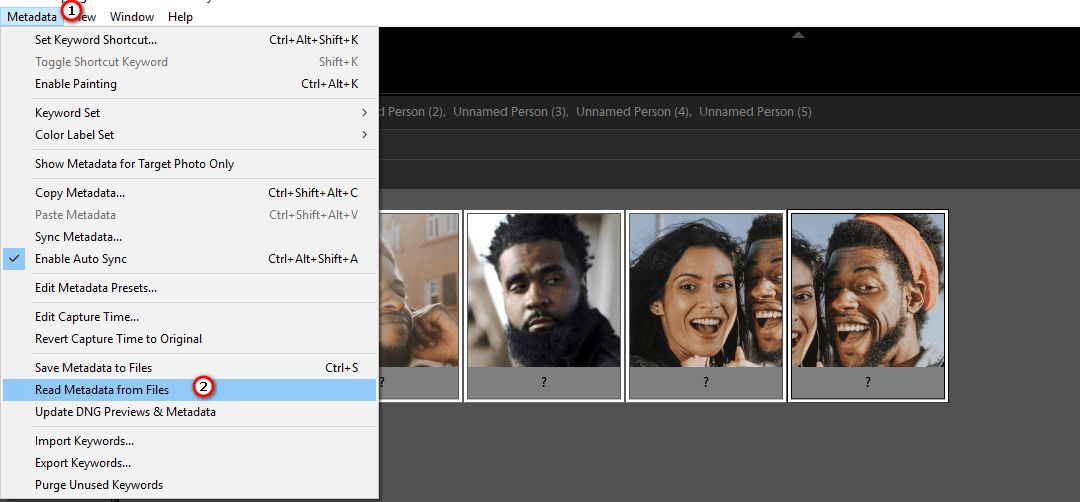This screenshot has width=1080, height=502.
Task: Expand the Color Label Set submenu
Action: click(74, 135)
